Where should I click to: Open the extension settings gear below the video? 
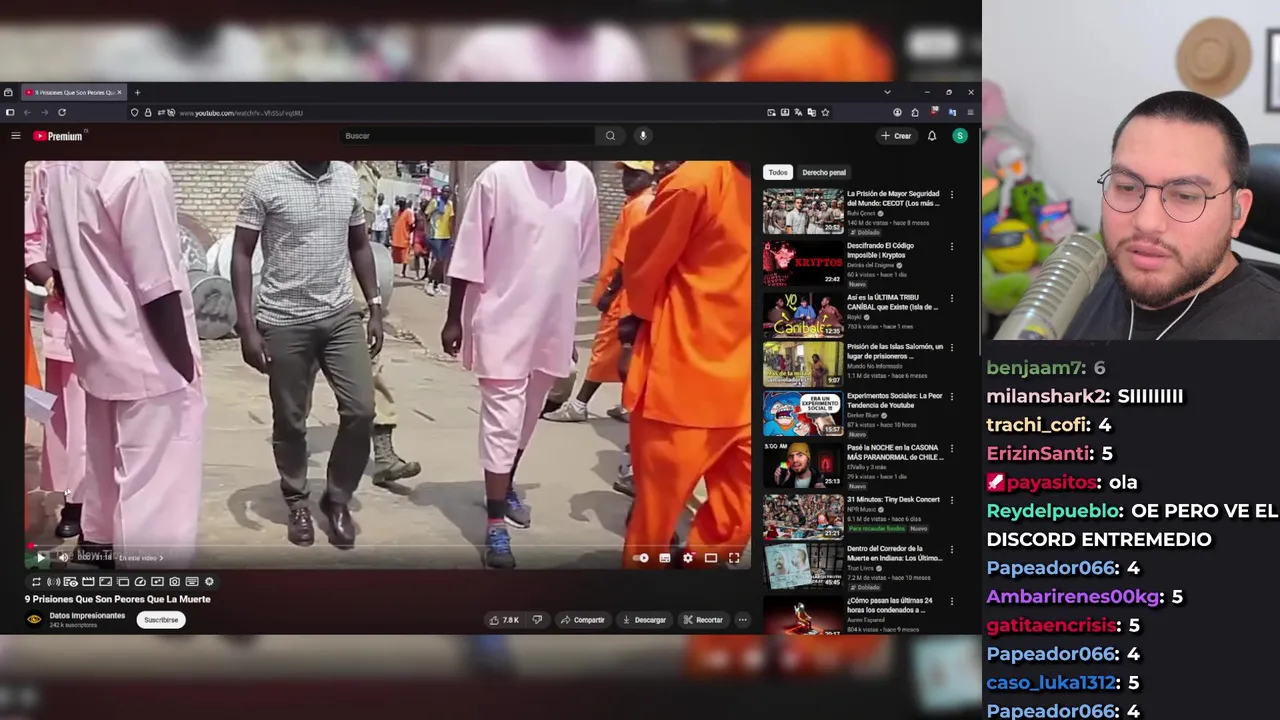pyautogui.click(x=209, y=582)
